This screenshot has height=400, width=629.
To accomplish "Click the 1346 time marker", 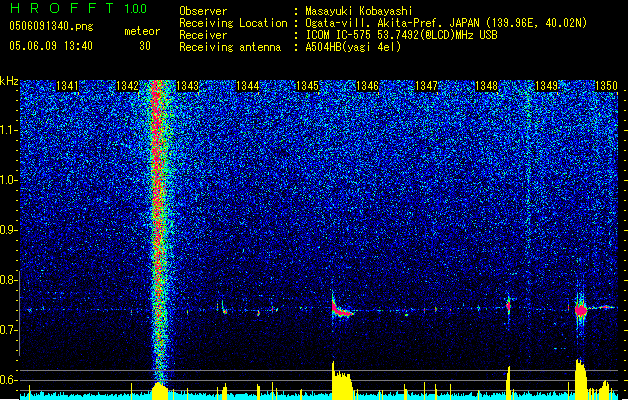I will click(367, 86).
